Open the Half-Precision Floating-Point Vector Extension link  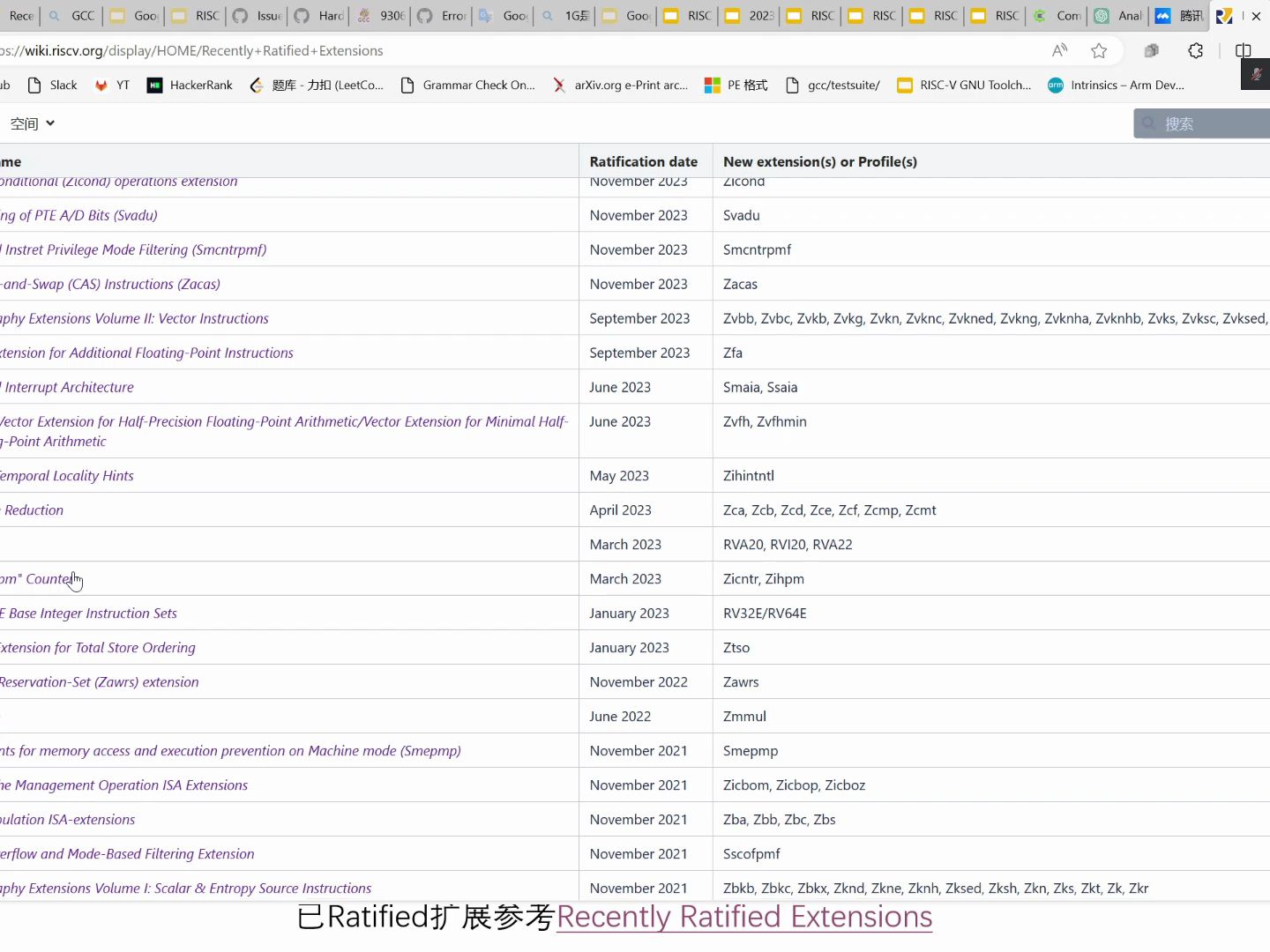[284, 431]
